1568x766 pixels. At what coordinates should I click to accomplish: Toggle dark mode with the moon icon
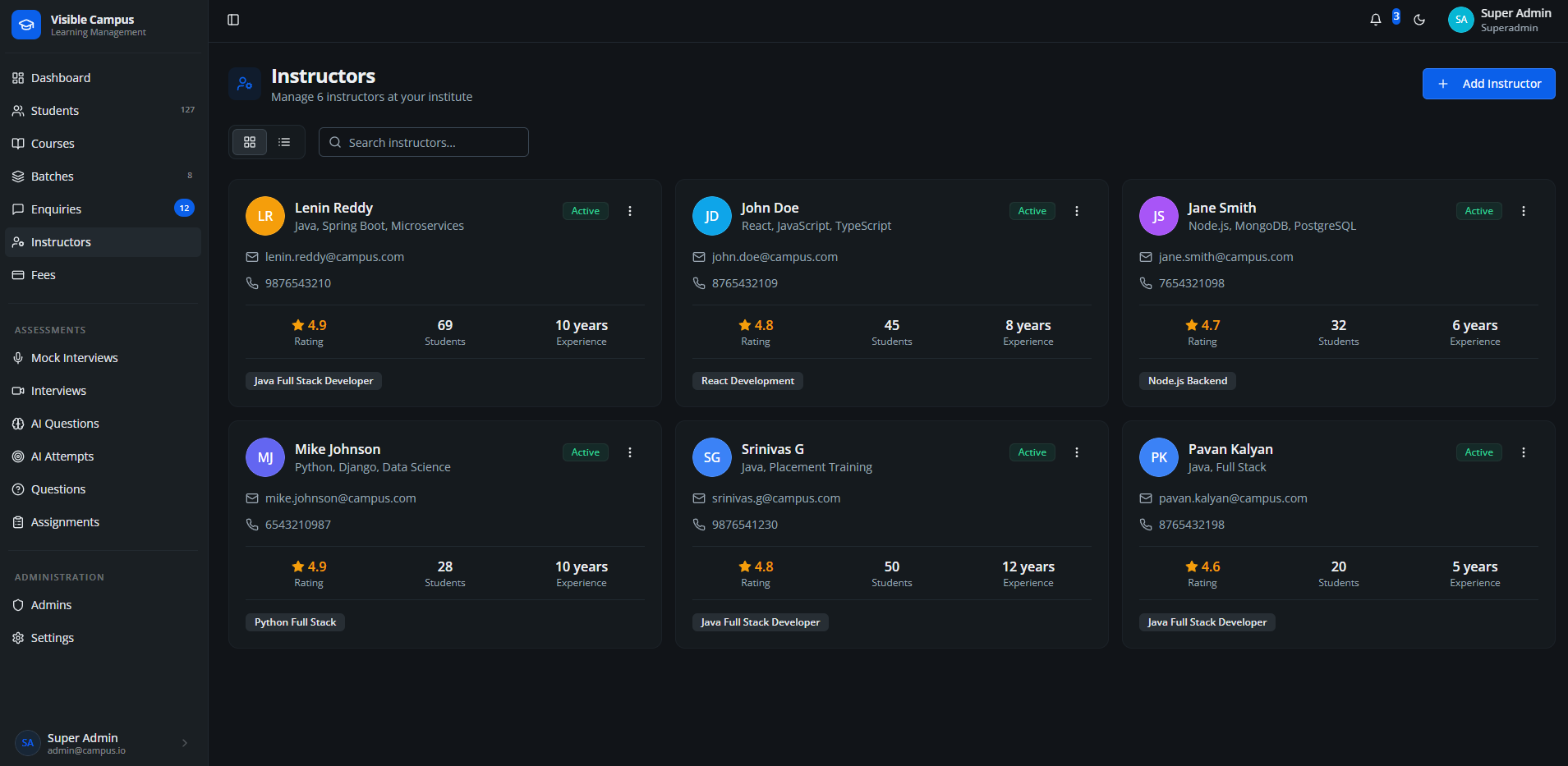click(x=1419, y=19)
